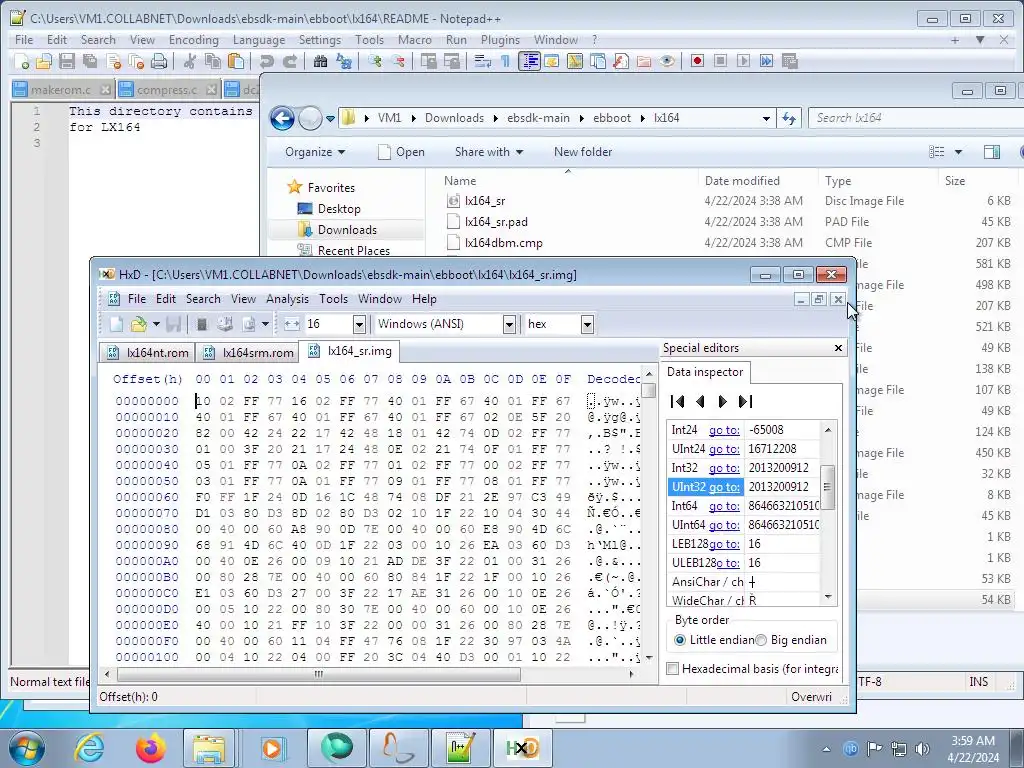Click Int24 go to link
The width and height of the screenshot is (1024, 768).
pyautogui.click(x=724, y=430)
